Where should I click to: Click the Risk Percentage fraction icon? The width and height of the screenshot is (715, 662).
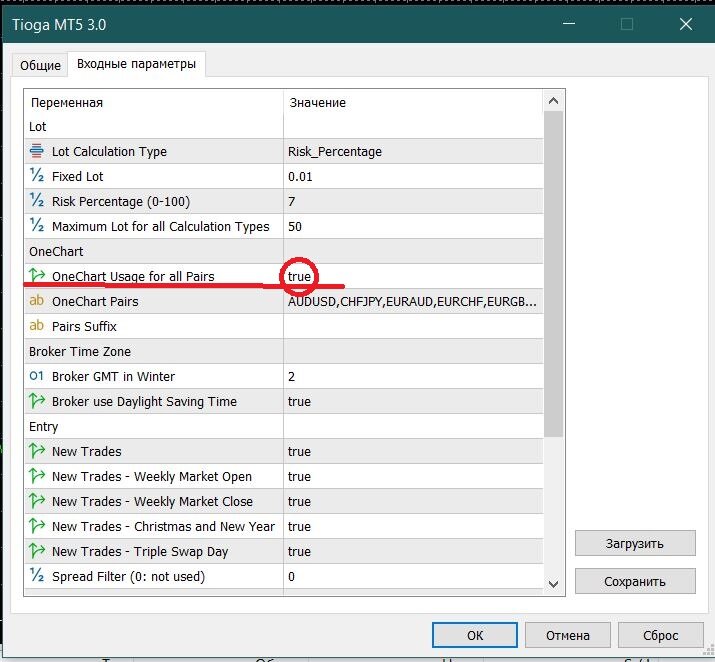[x=36, y=201]
